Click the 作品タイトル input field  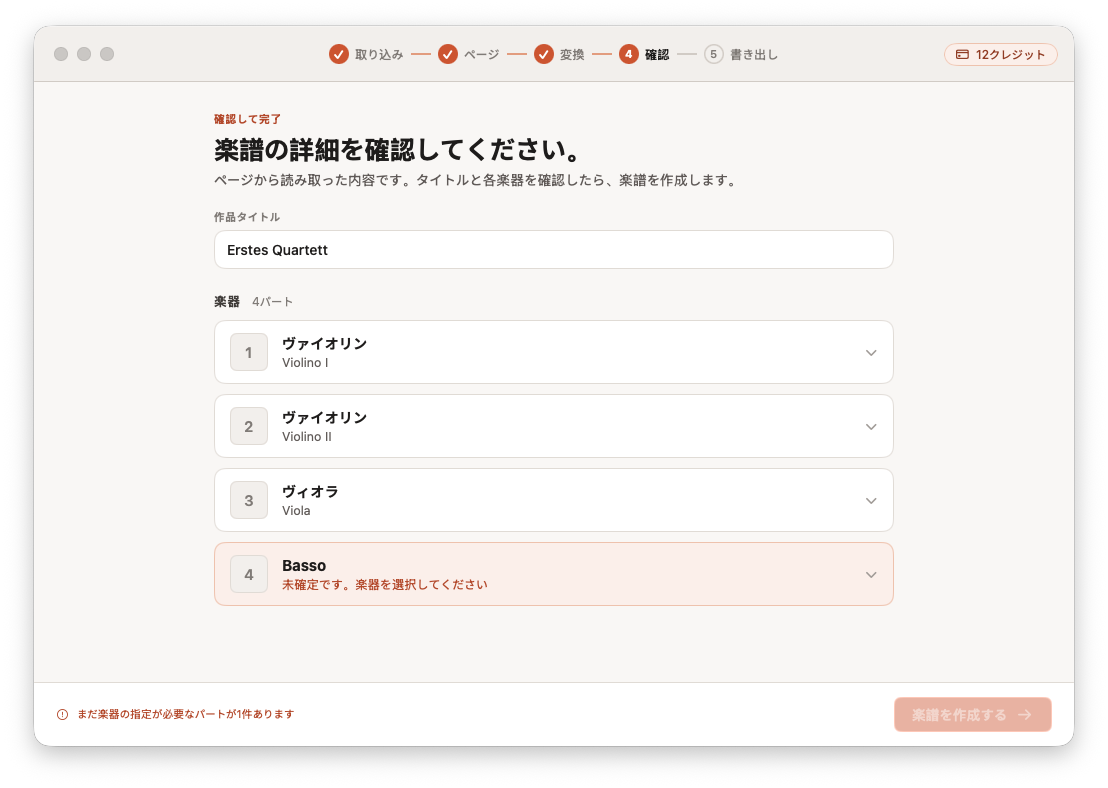coord(553,249)
